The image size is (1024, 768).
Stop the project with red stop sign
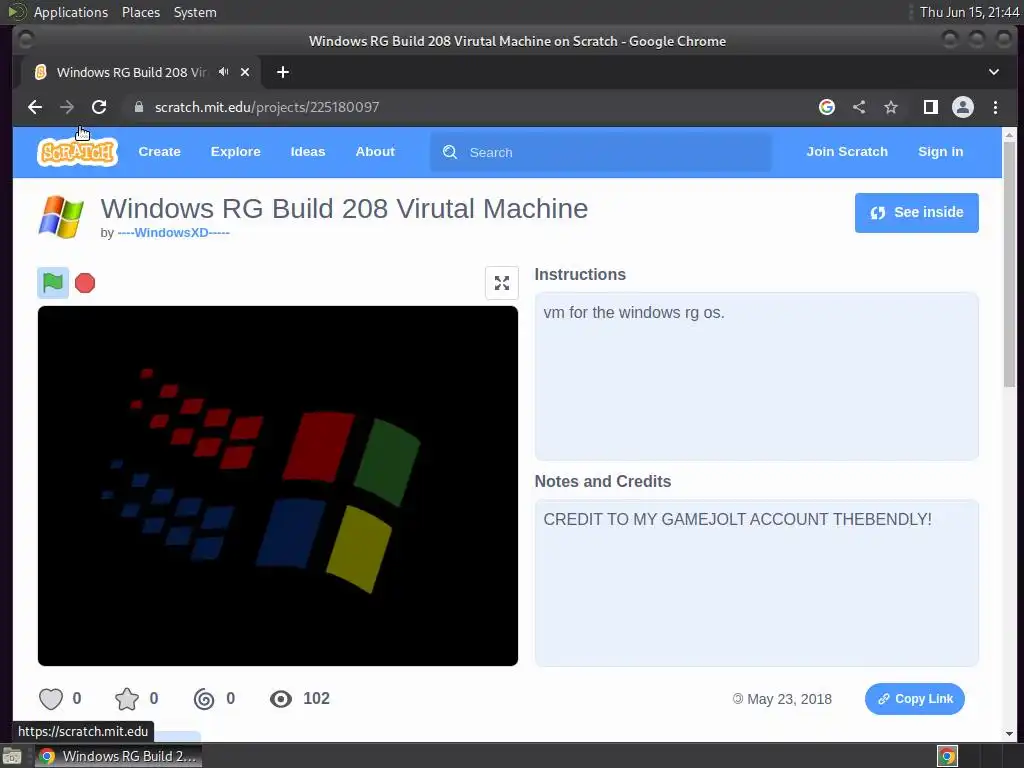point(85,283)
